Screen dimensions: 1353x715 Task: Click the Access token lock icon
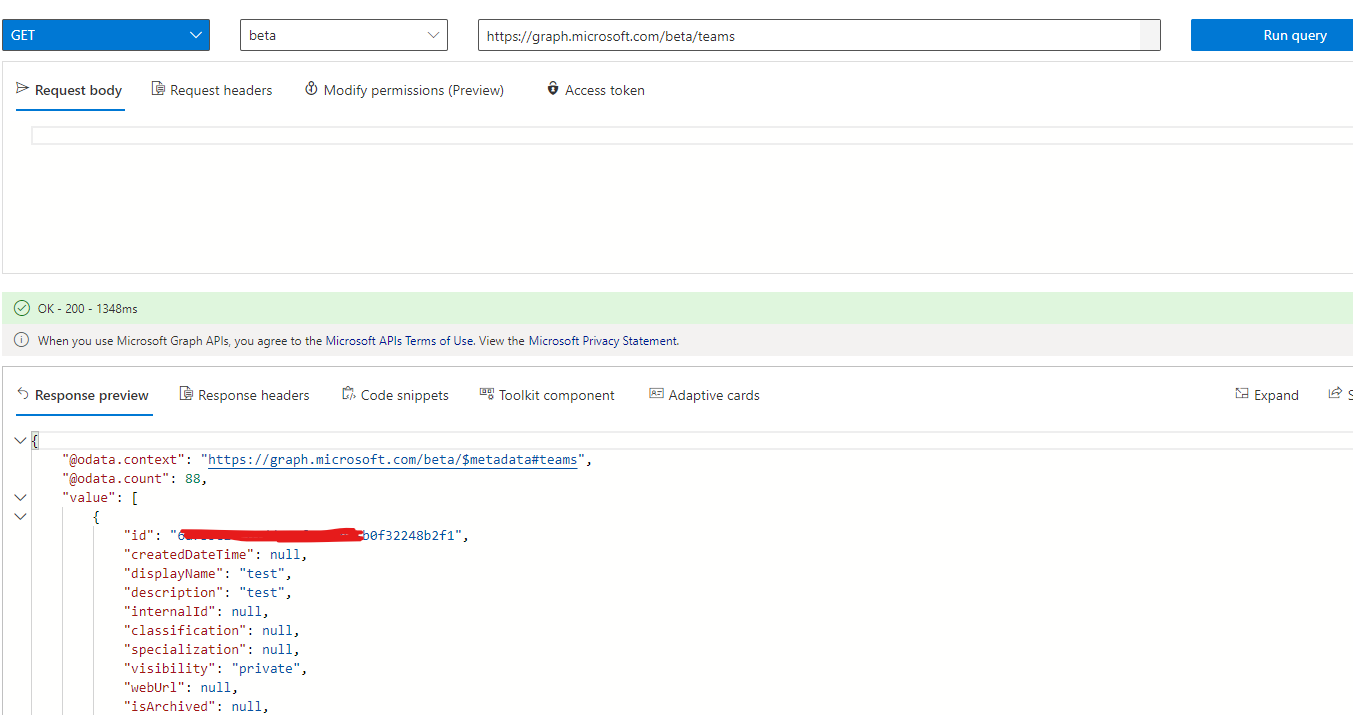pos(552,89)
